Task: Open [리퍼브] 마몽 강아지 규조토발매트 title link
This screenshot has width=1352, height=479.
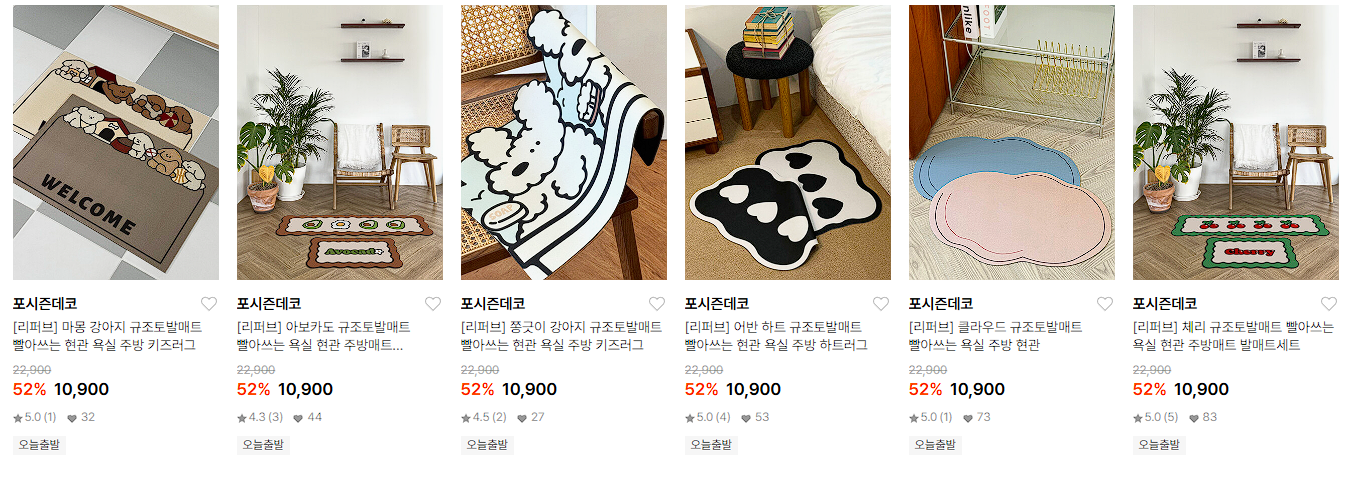Action: pos(107,327)
